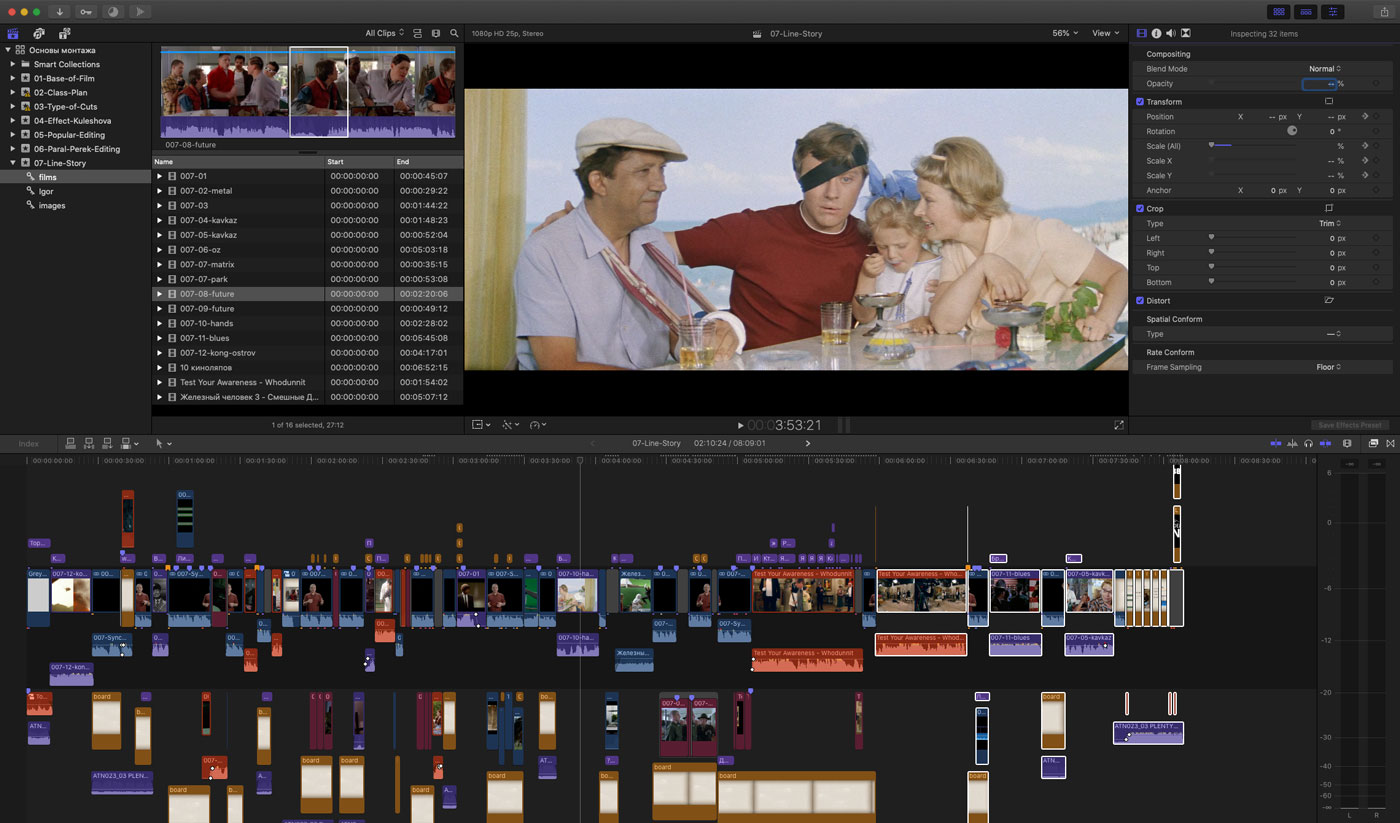Open the Transitions browser button
1400x823 pixels.
(x=1390, y=443)
